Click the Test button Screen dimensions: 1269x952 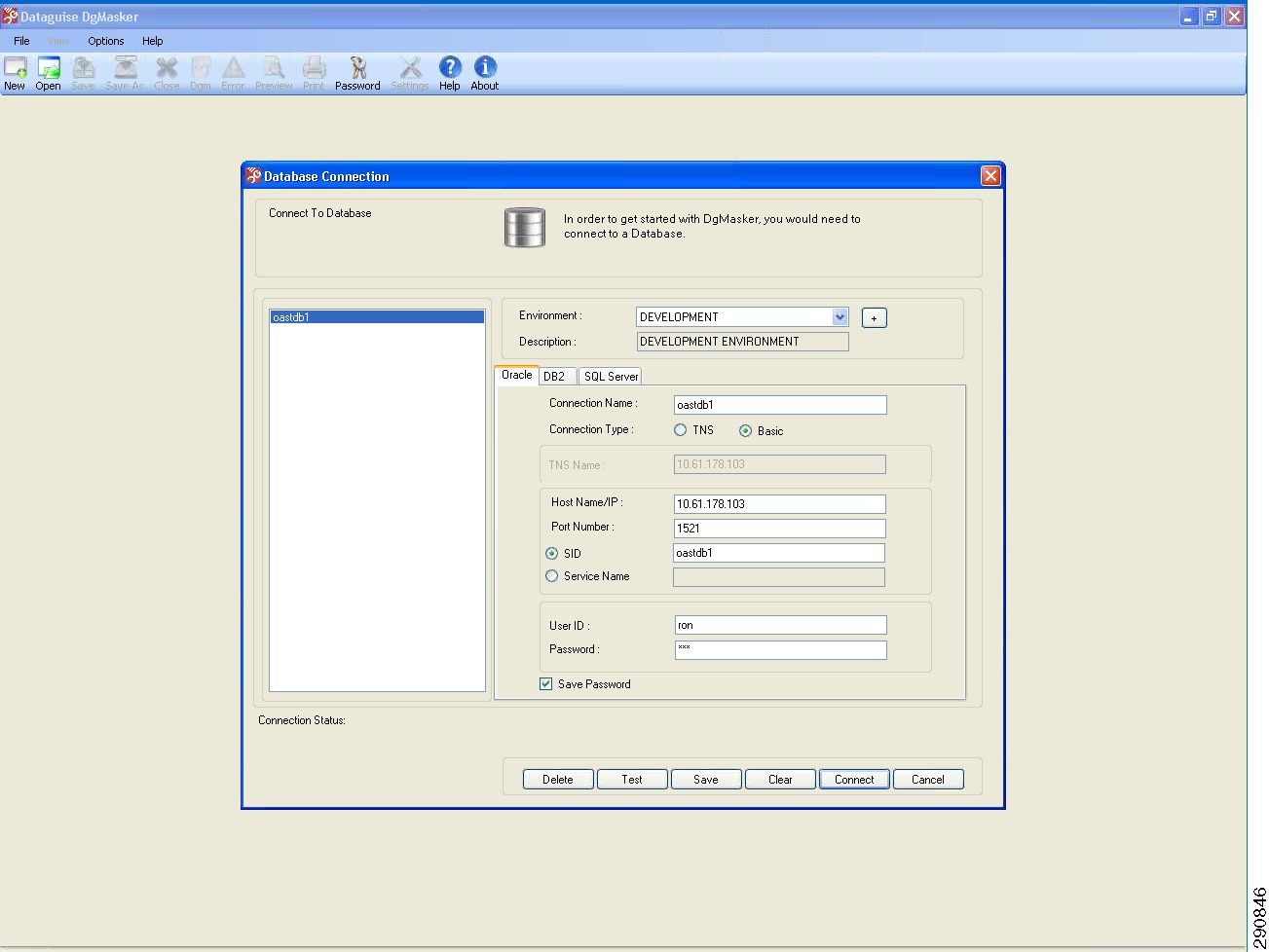click(x=632, y=780)
